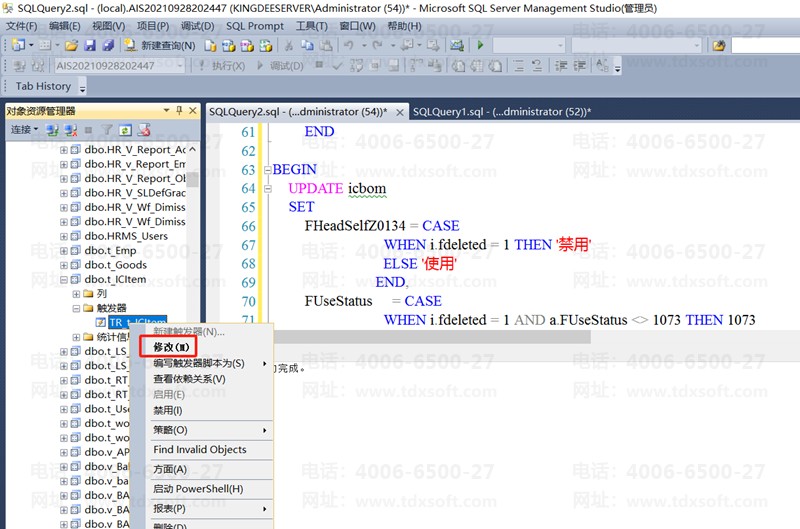Switch to the SQLQuery1.sql tab
This screenshot has width=800, height=529.
coord(500,112)
